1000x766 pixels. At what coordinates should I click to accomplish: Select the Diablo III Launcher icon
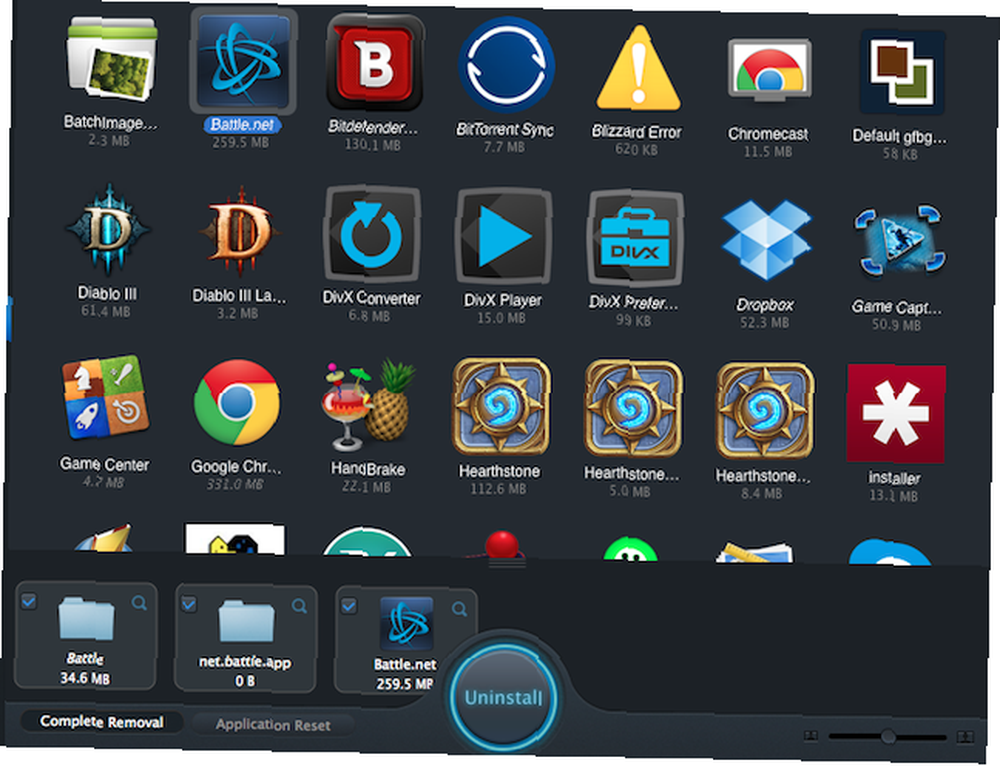point(240,232)
